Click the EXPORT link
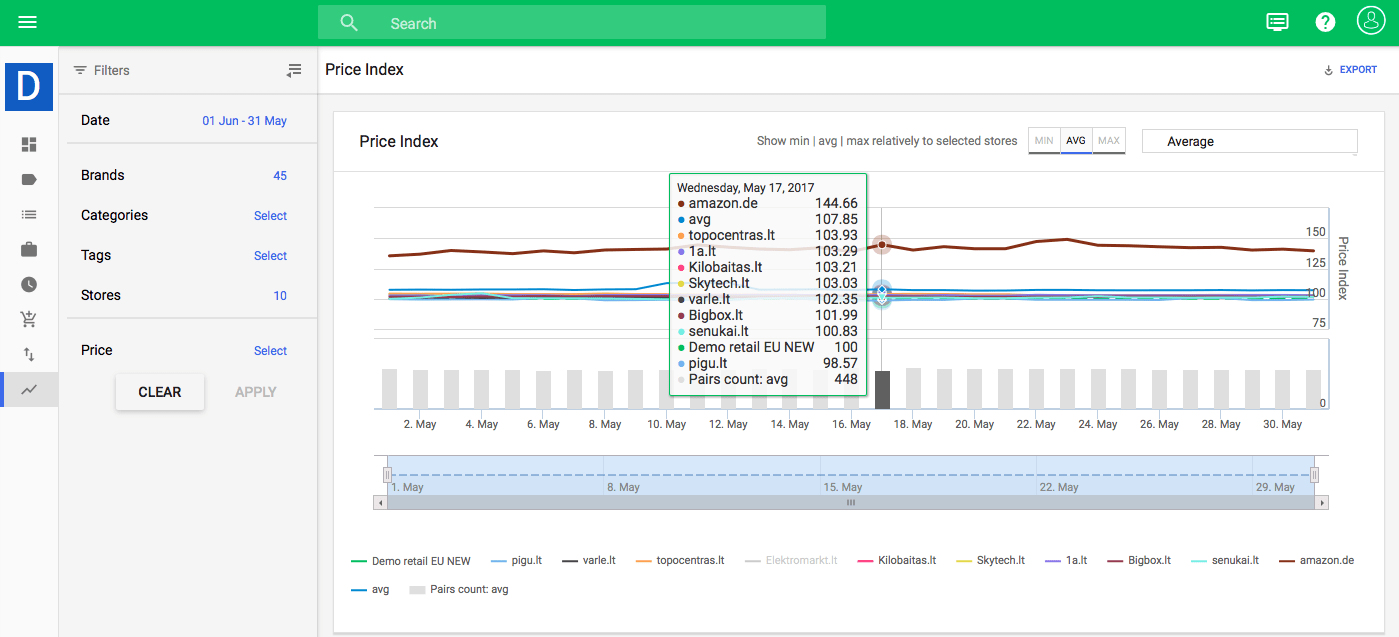Image resolution: width=1399 pixels, height=637 pixels. [x=1358, y=70]
